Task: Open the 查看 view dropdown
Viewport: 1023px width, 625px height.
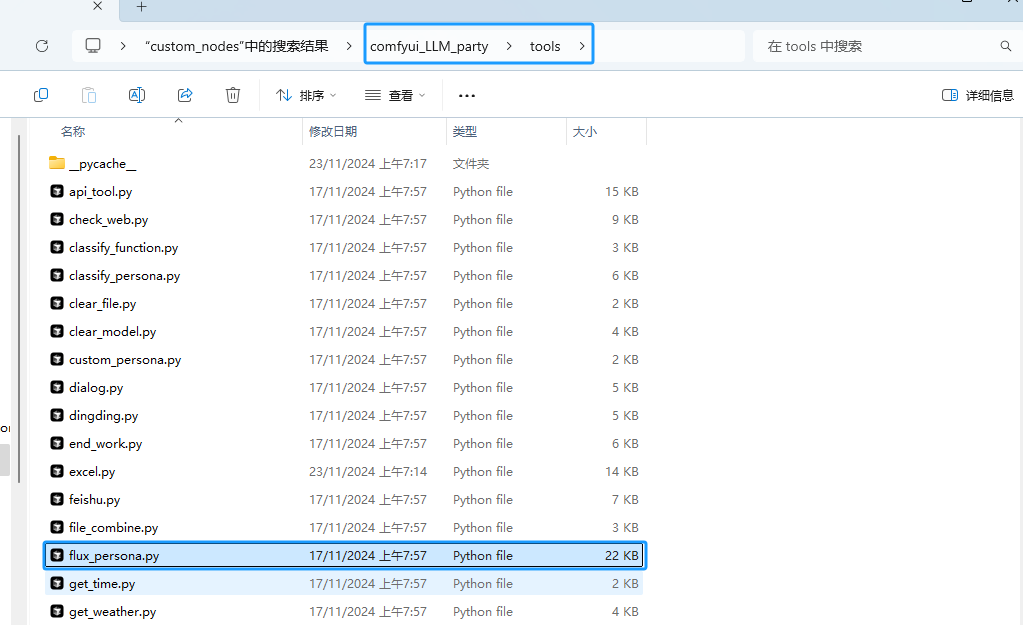Action: (395, 95)
